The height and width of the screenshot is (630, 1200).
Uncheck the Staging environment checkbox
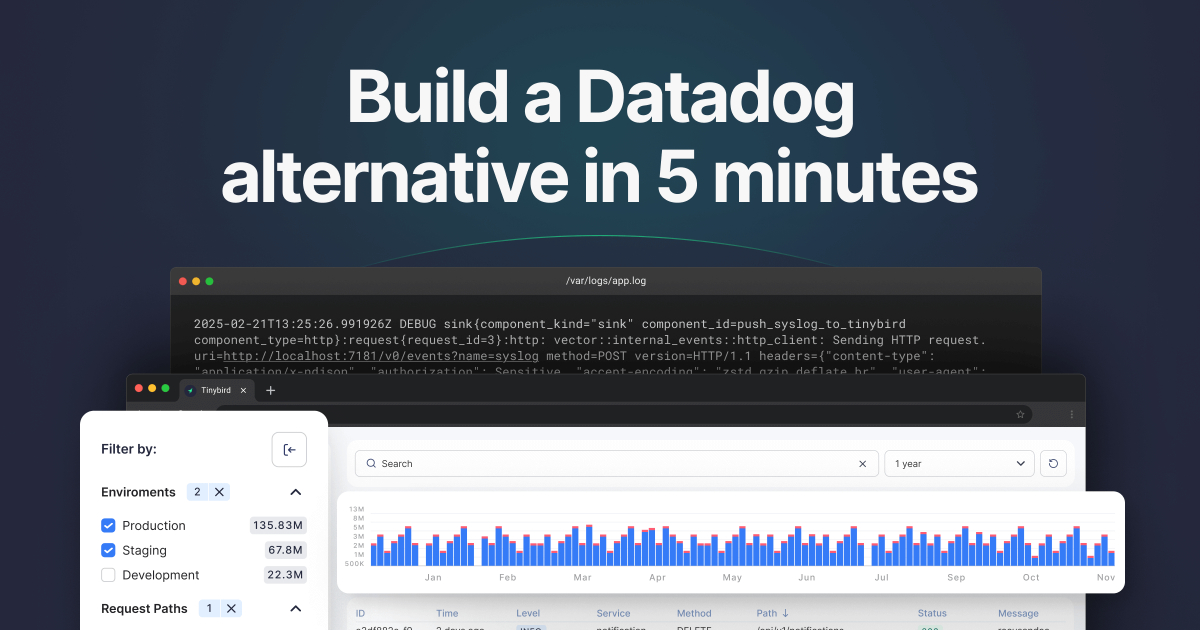tap(108, 550)
